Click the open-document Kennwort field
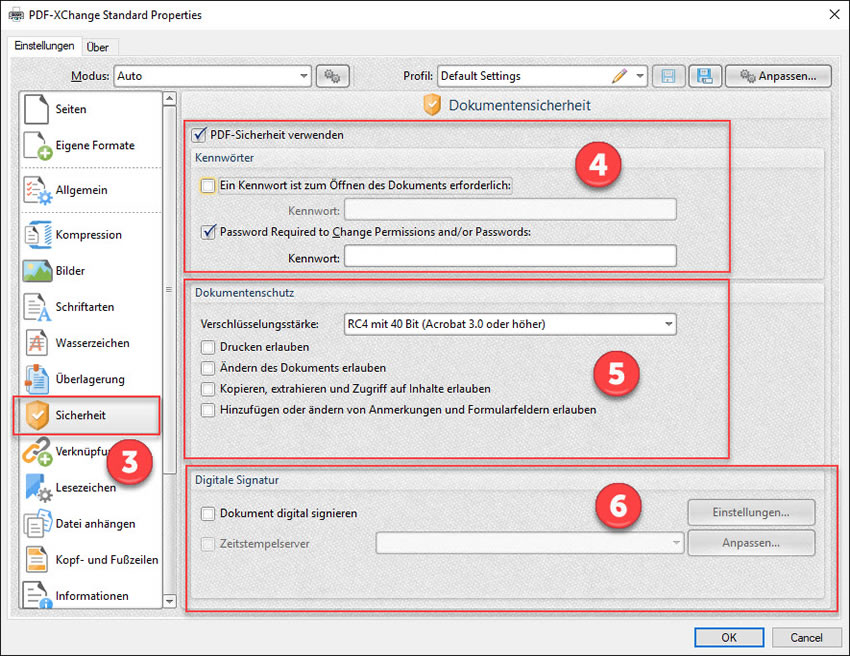 click(510, 210)
